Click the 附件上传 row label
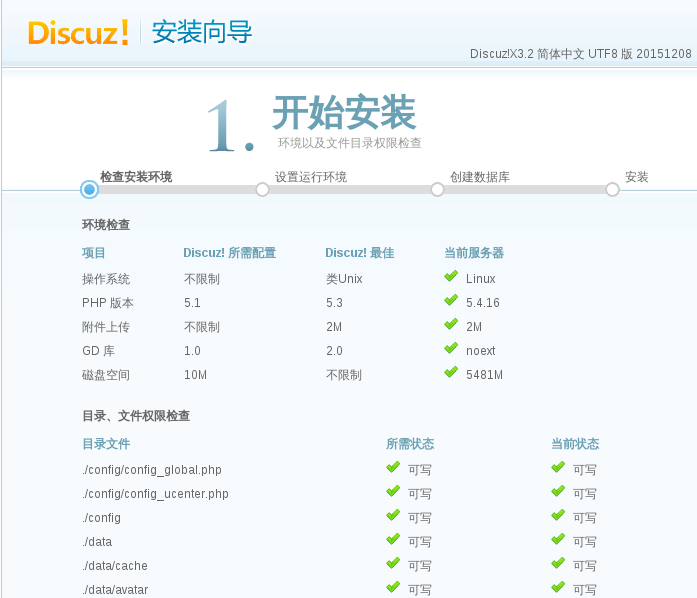Screen dimensions: 697x598 pyautogui.click(x=106, y=327)
